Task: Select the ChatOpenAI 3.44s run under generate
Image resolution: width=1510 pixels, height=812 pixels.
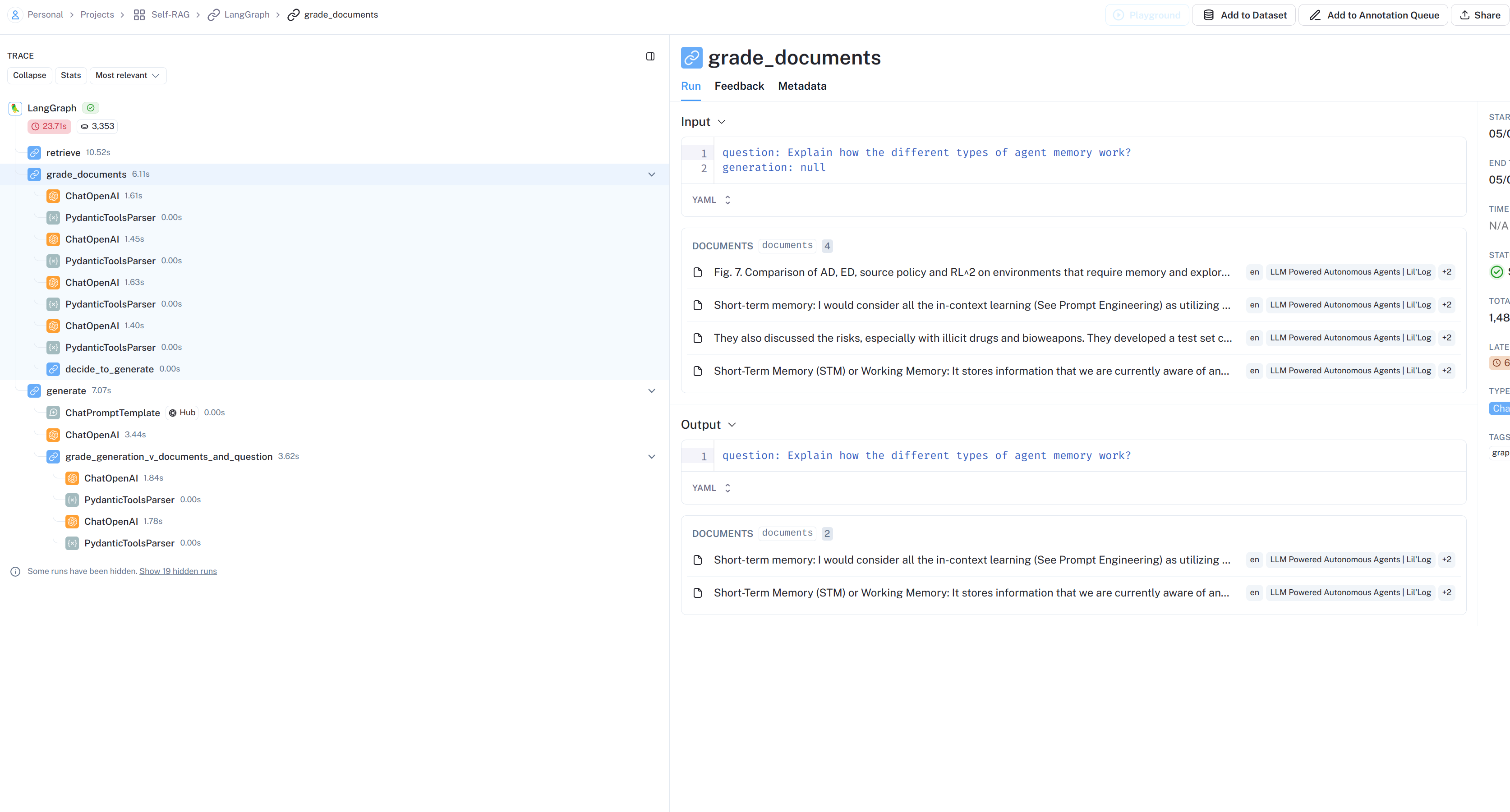Action: (x=92, y=435)
